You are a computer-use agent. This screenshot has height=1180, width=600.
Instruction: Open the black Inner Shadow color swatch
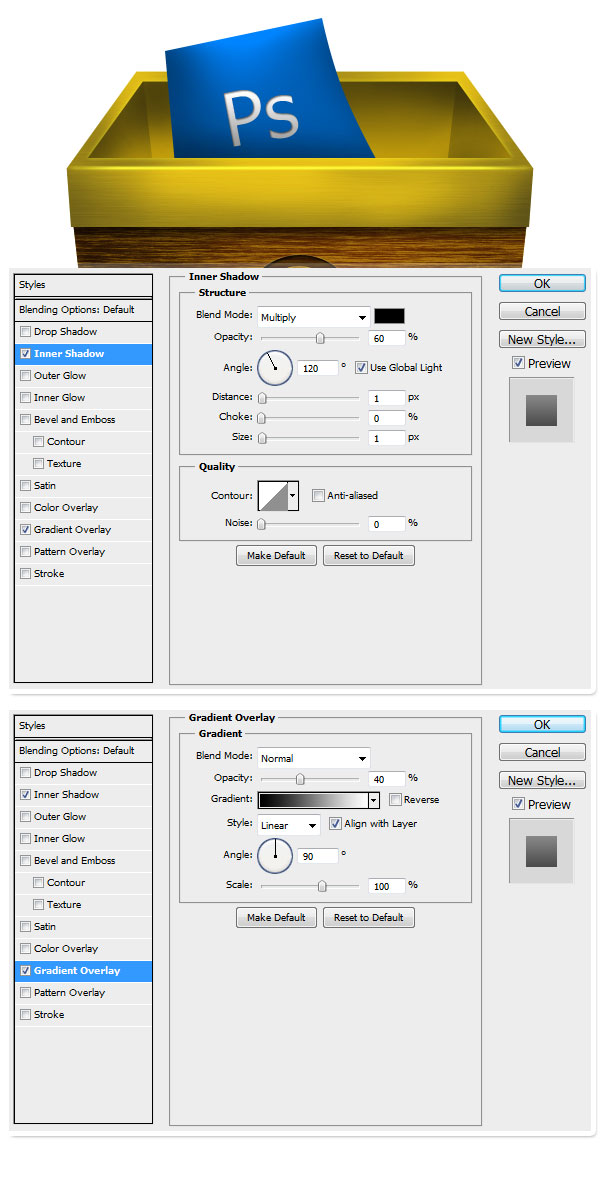pos(389,316)
